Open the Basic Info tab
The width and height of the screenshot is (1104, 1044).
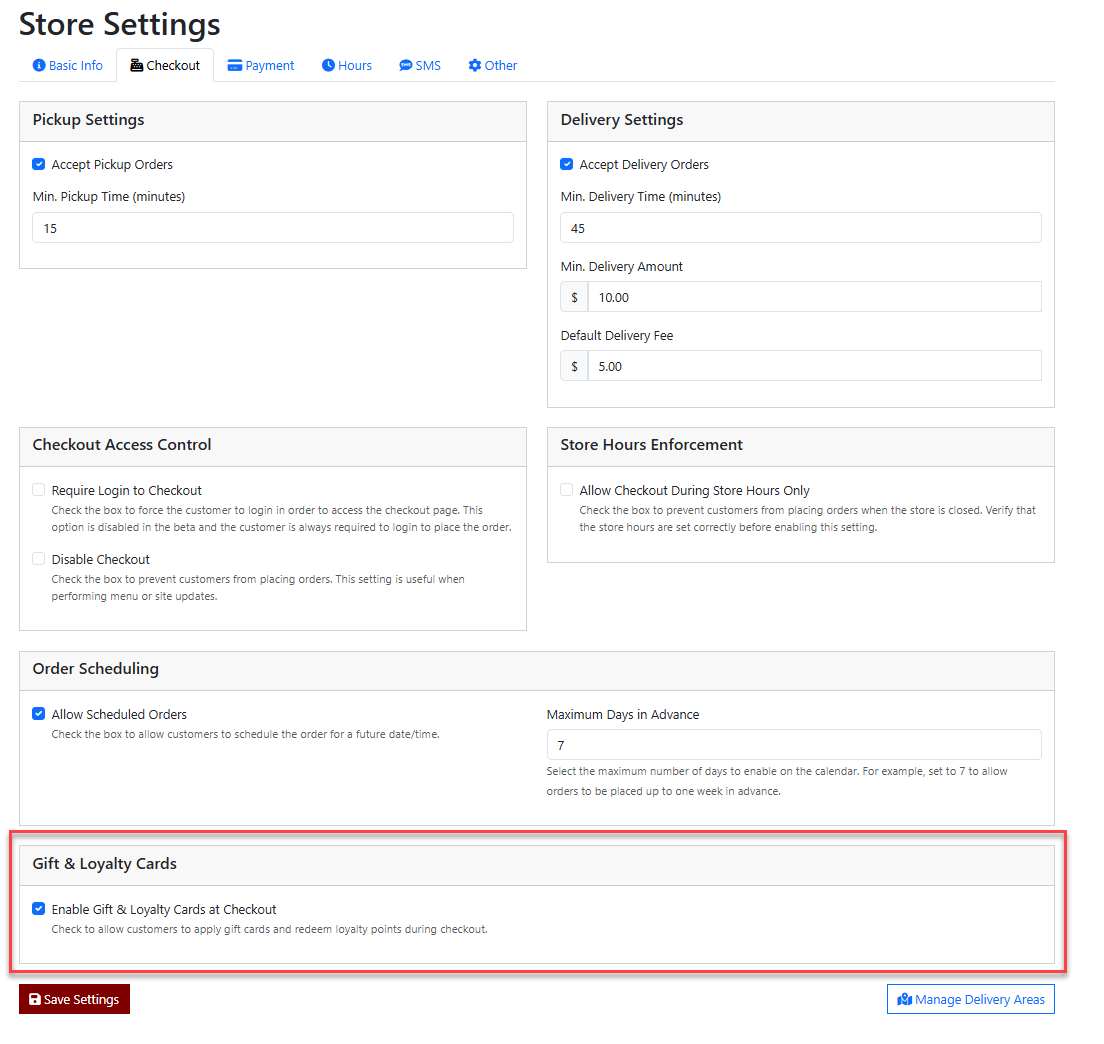(x=67, y=66)
